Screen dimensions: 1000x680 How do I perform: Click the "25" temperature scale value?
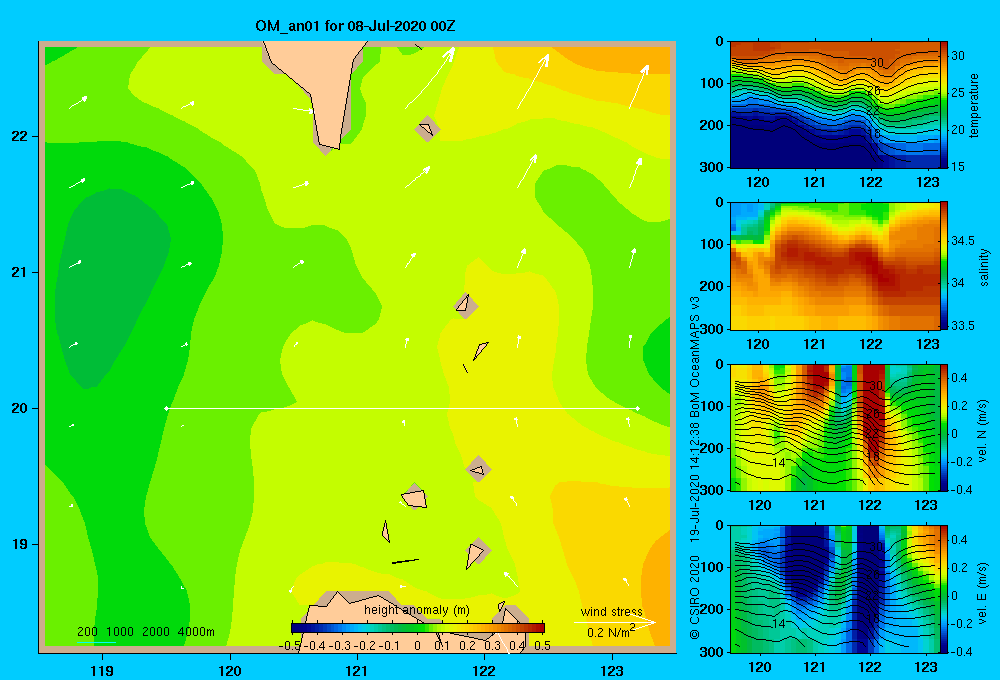(x=958, y=92)
